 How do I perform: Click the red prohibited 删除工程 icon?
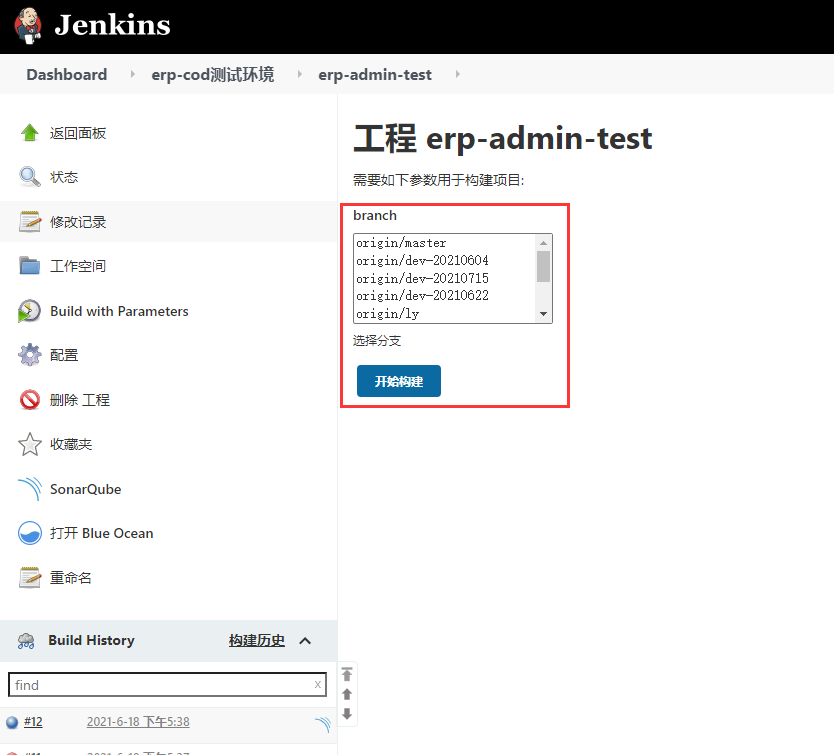pyautogui.click(x=30, y=400)
